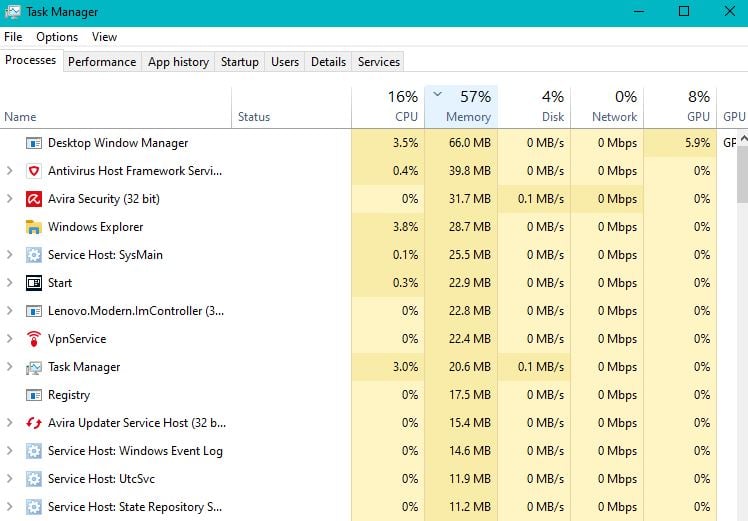Click the Antivirus Host Framework shield icon

(x=33, y=171)
